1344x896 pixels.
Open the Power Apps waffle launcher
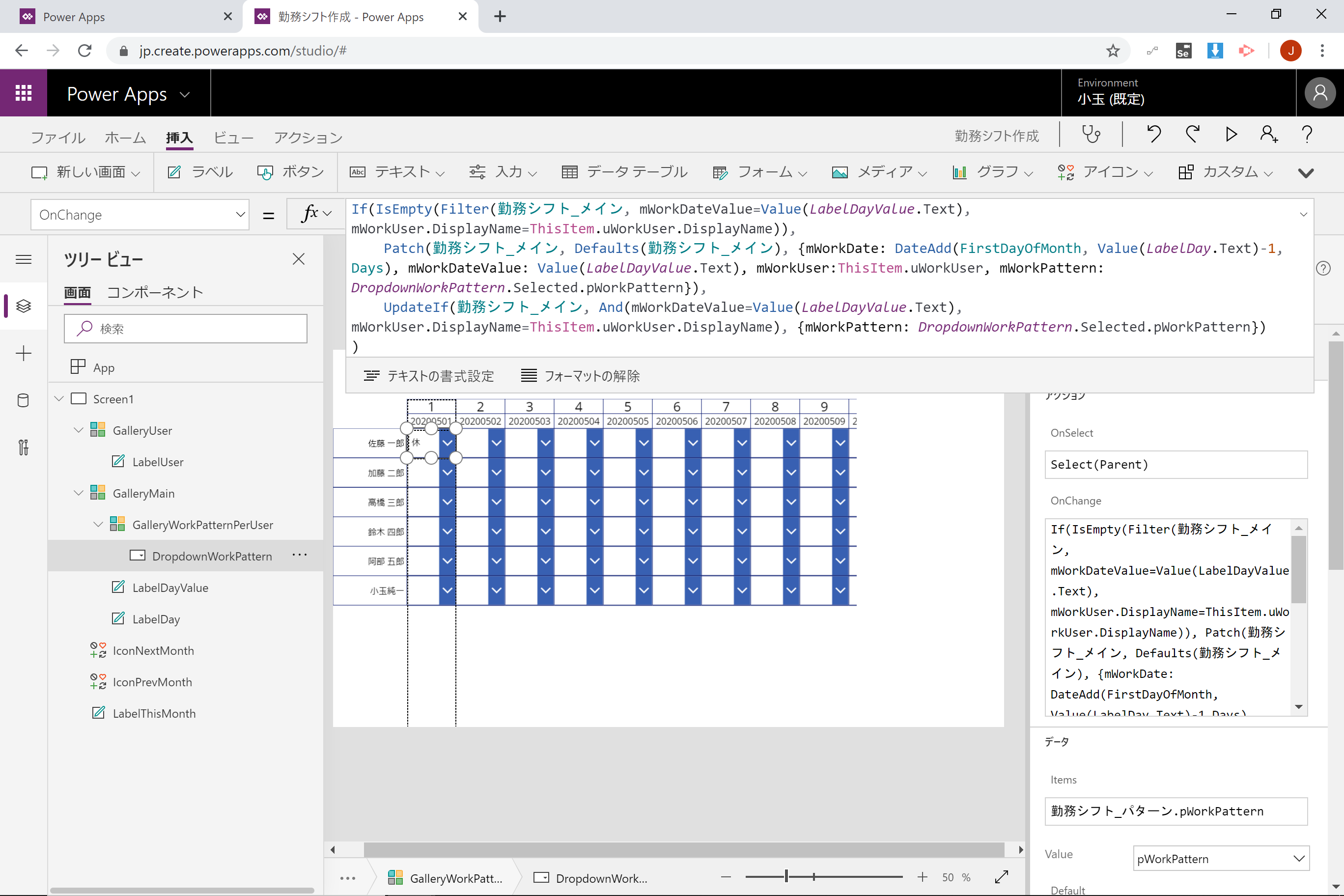tap(24, 93)
